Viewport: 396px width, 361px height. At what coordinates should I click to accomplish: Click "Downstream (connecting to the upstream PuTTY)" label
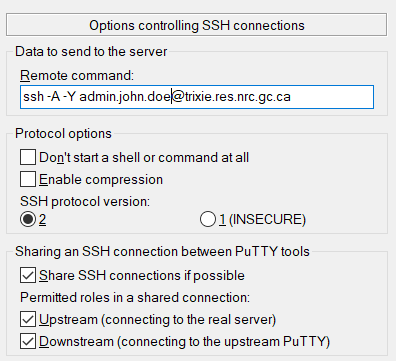[x=185, y=341]
